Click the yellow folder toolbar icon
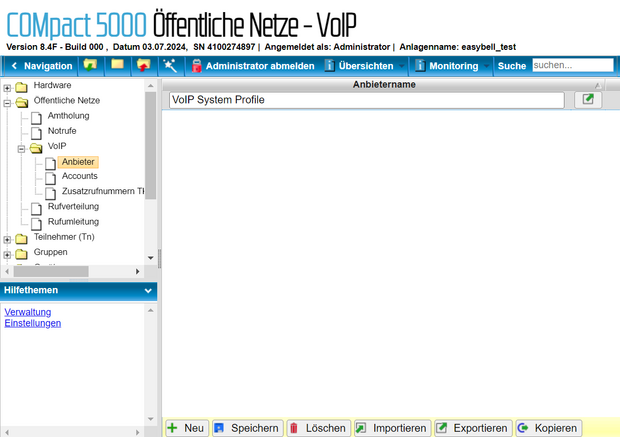 117,66
